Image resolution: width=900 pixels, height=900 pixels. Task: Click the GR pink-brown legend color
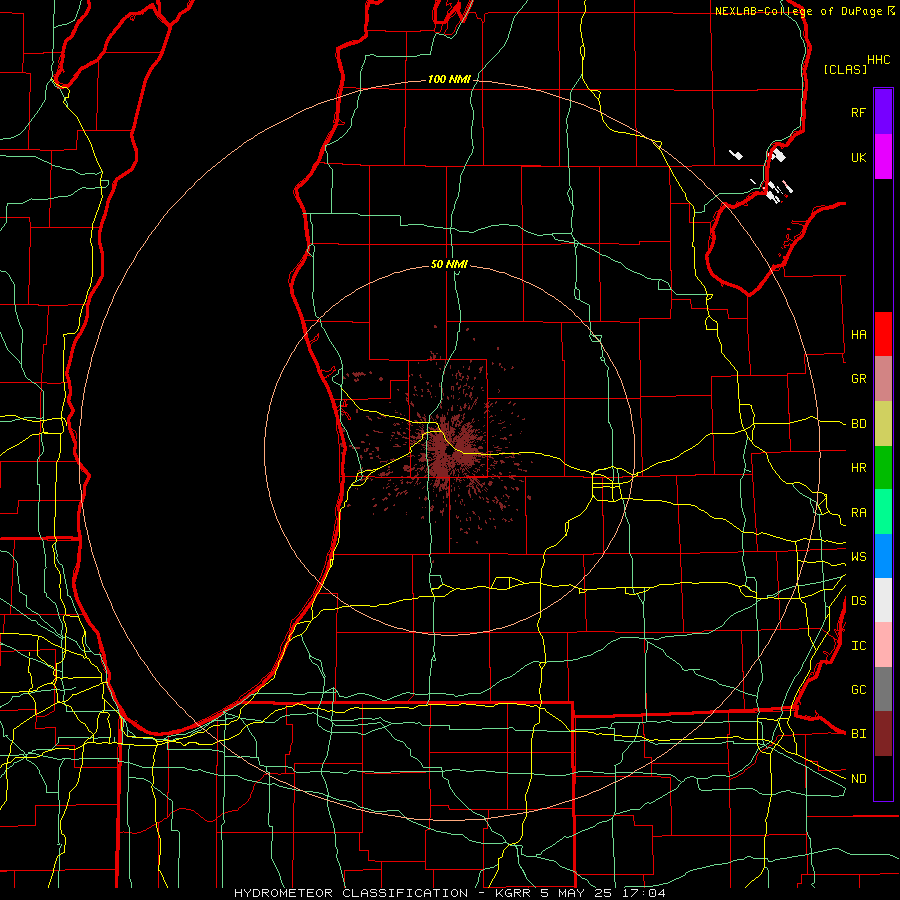point(883,378)
